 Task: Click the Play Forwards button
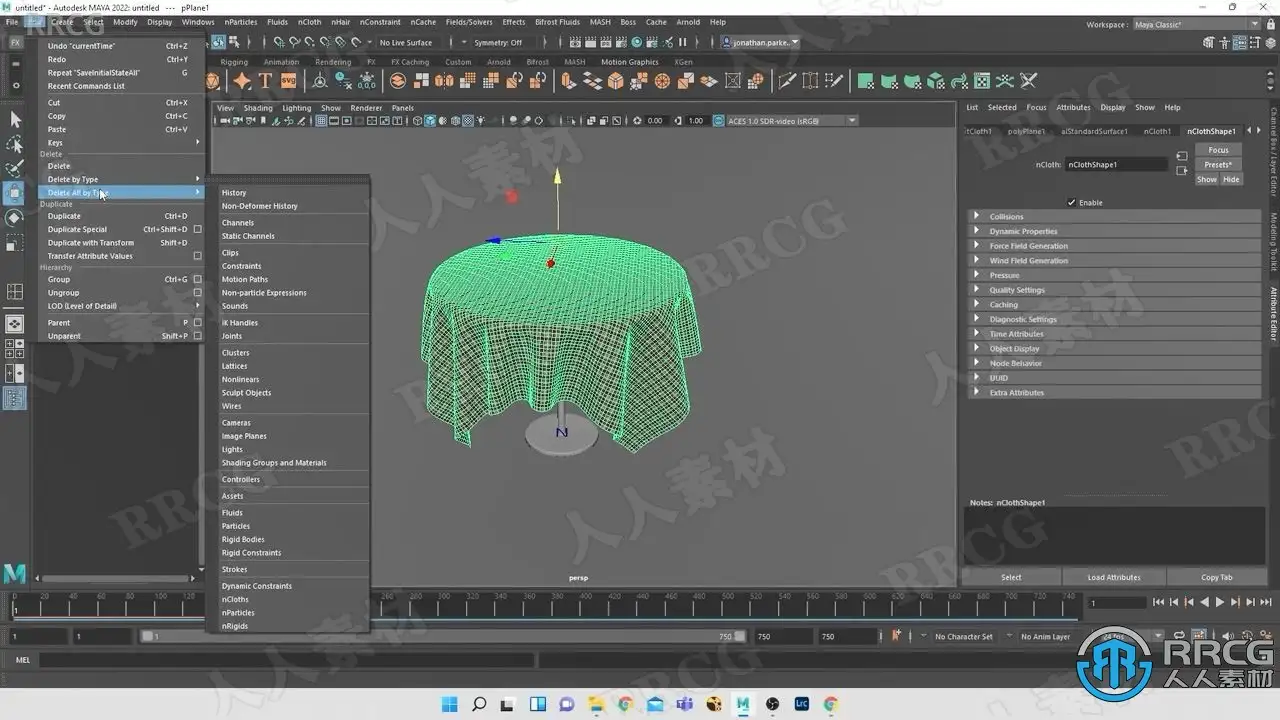(x=1219, y=602)
